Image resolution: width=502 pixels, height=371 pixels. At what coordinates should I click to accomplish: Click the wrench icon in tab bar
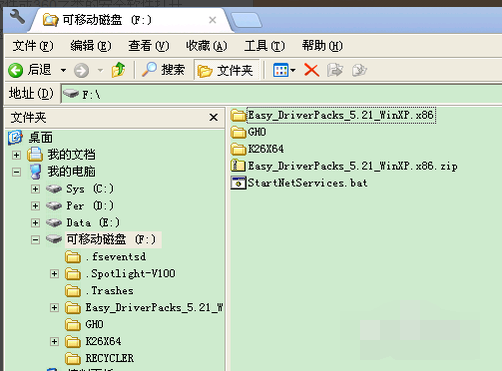(17, 17)
